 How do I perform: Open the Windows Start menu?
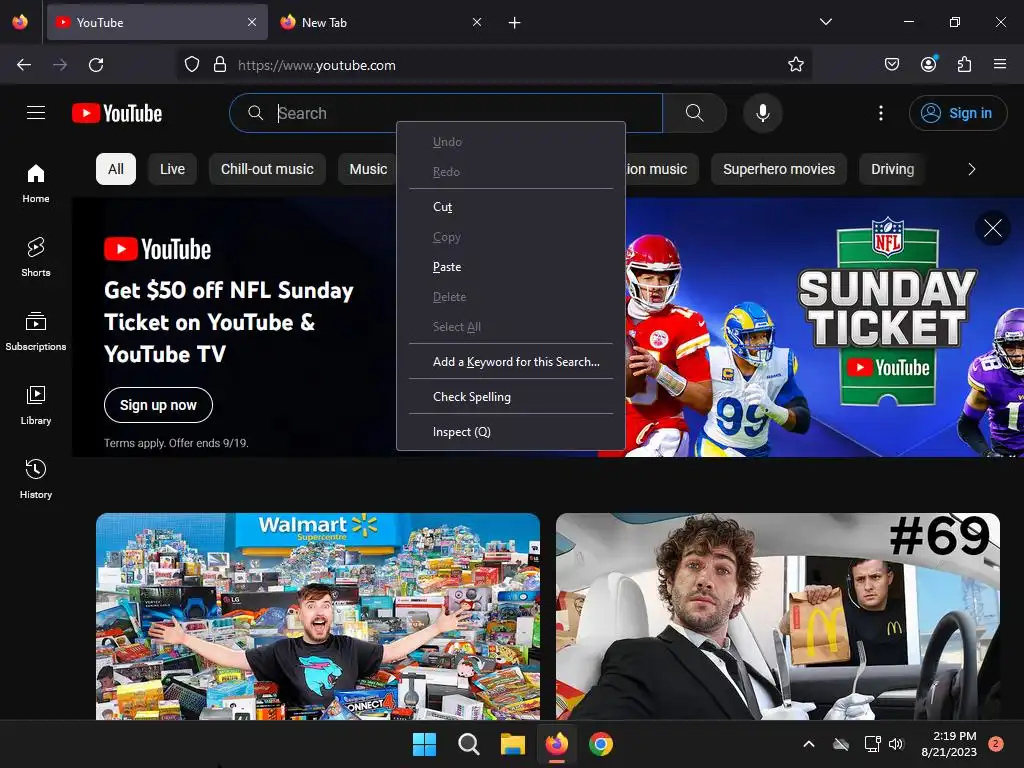pyautogui.click(x=424, y=744)
